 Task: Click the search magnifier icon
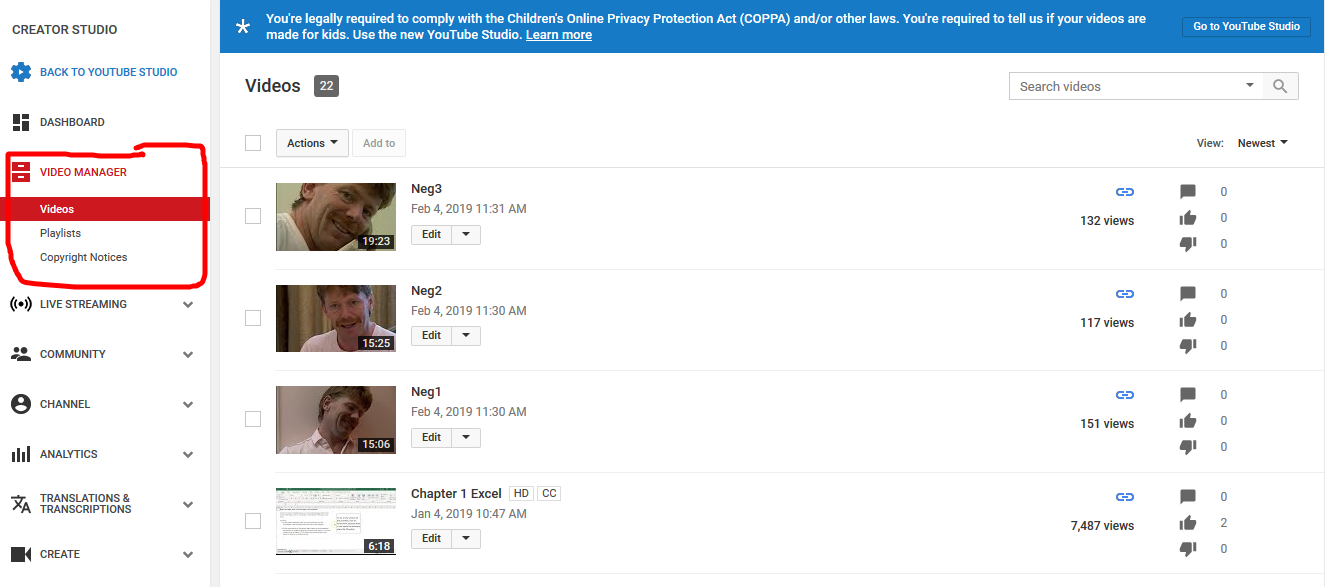[x=1280, y=87]
